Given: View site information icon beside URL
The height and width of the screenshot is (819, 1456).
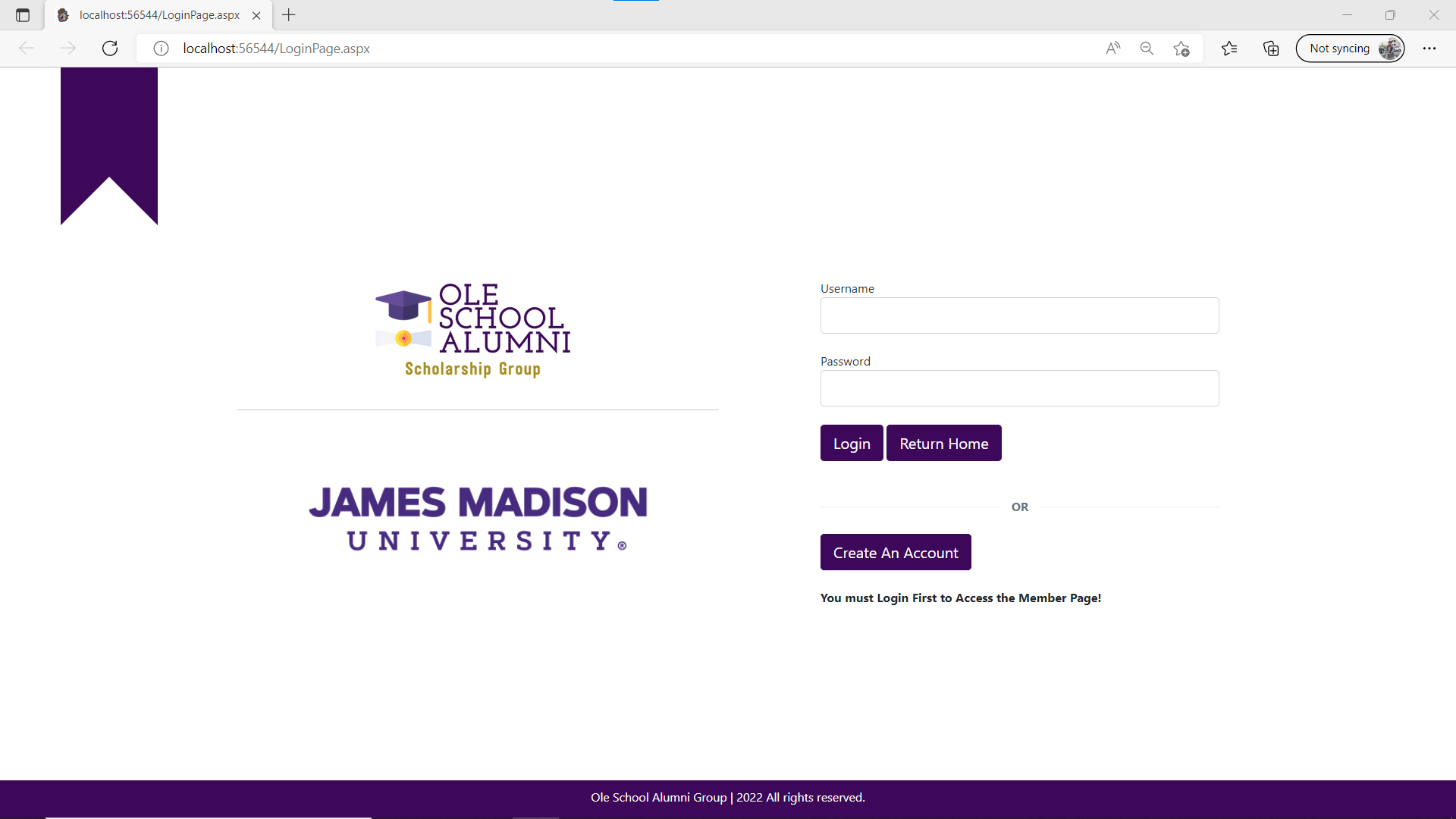Looking at the screenshot, I should coord(161,49).
